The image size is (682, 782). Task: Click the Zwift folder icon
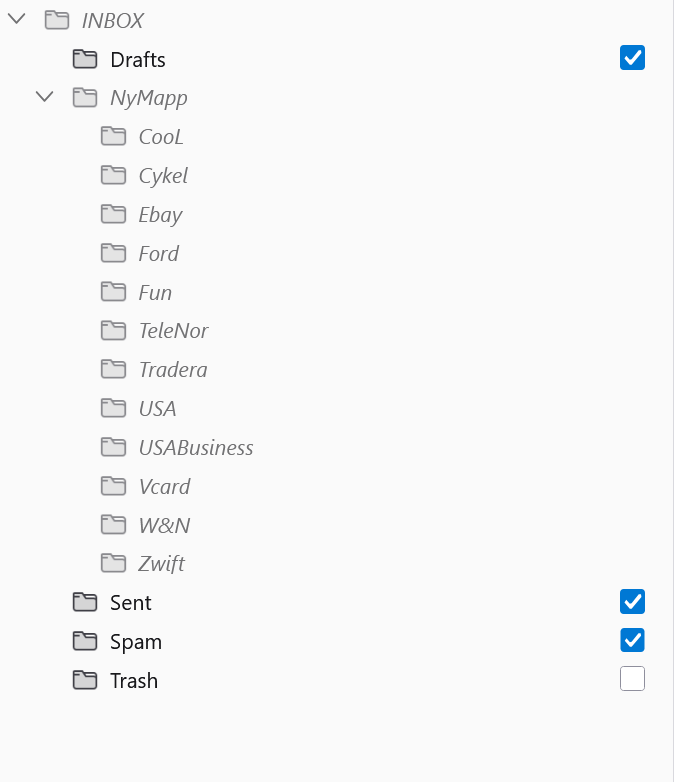pyautogui.click(x=113, y=563)
